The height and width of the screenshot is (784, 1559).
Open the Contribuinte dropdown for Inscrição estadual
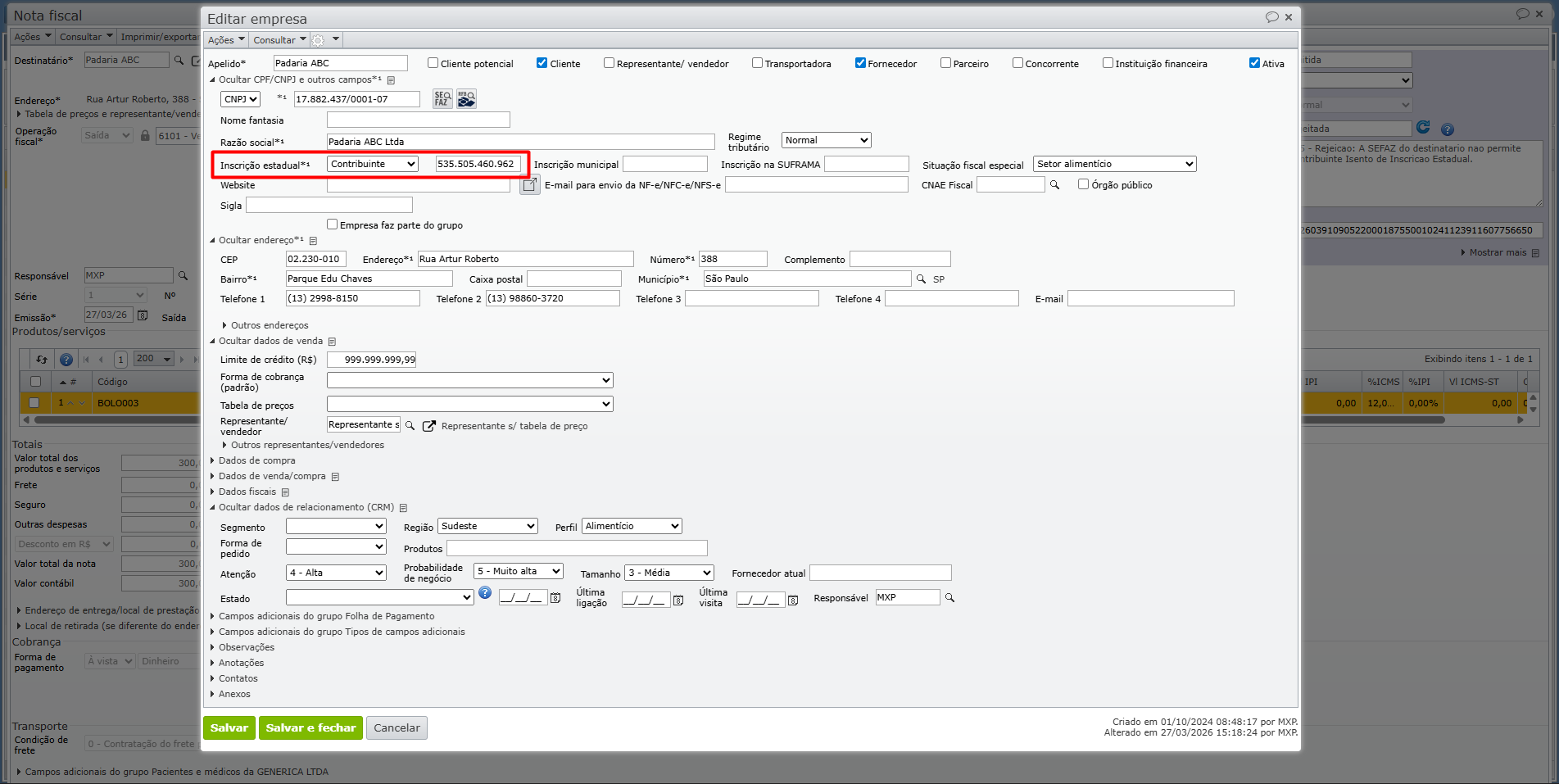coord(373,164)
